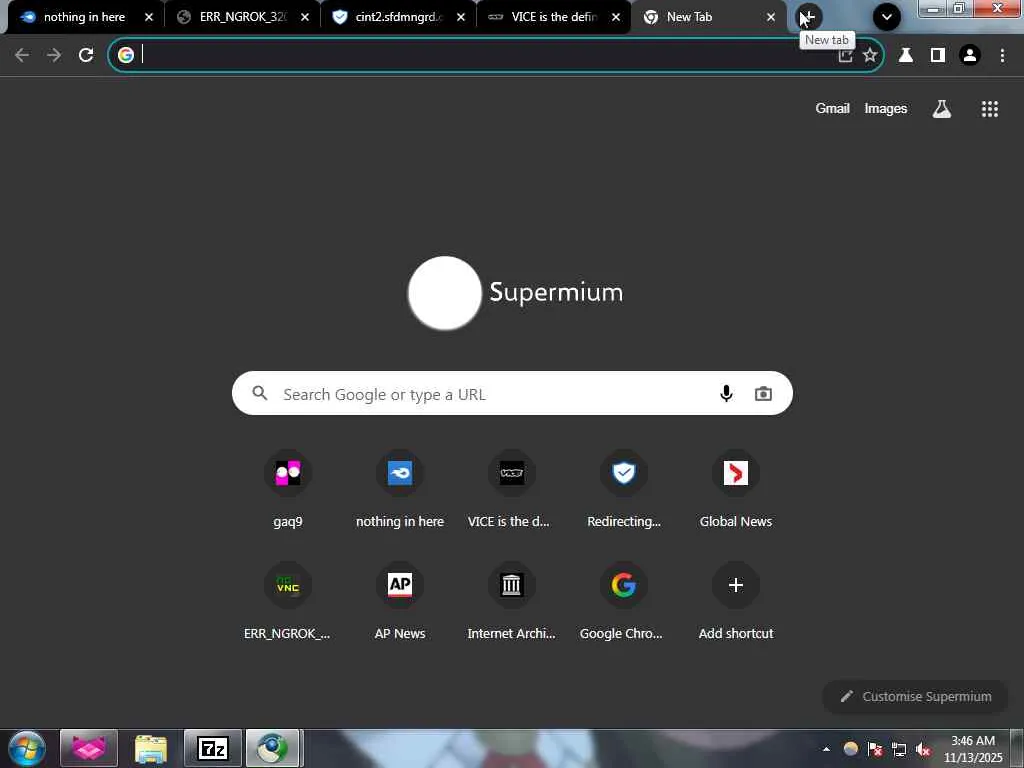The height and width of the screenshot is (768, 1024).
Task: Go forward to the next page
Action: coord(54,56)
